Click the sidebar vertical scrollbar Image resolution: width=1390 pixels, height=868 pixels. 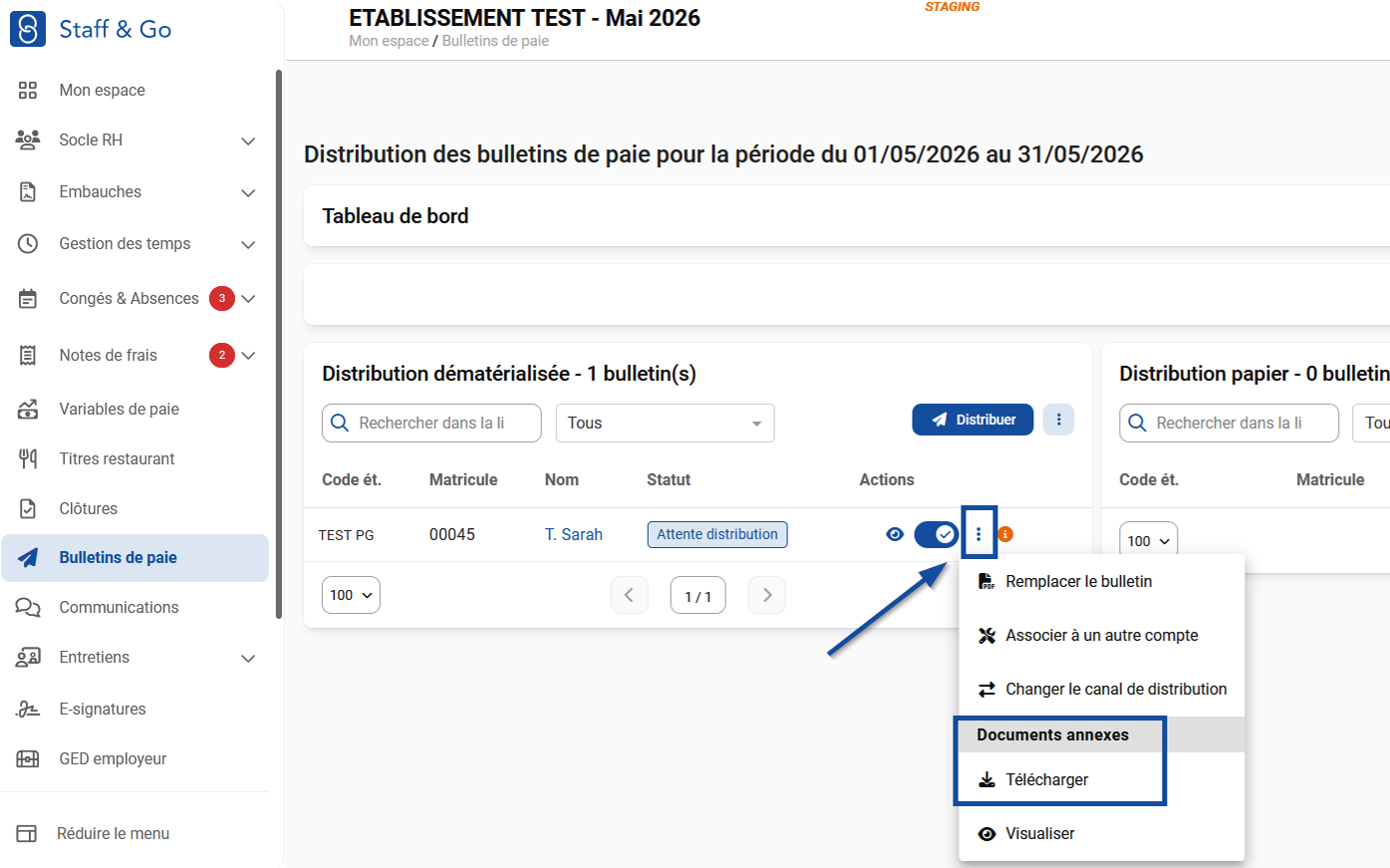point(279,344)
